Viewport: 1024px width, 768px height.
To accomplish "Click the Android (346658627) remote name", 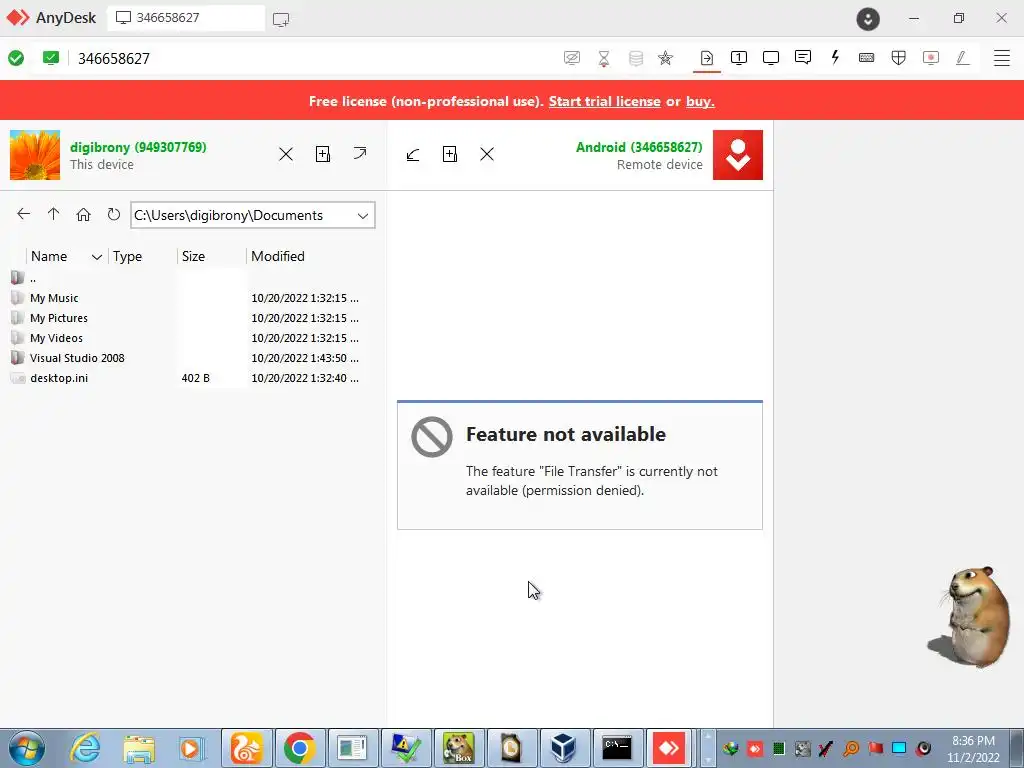I will (639, 147).
